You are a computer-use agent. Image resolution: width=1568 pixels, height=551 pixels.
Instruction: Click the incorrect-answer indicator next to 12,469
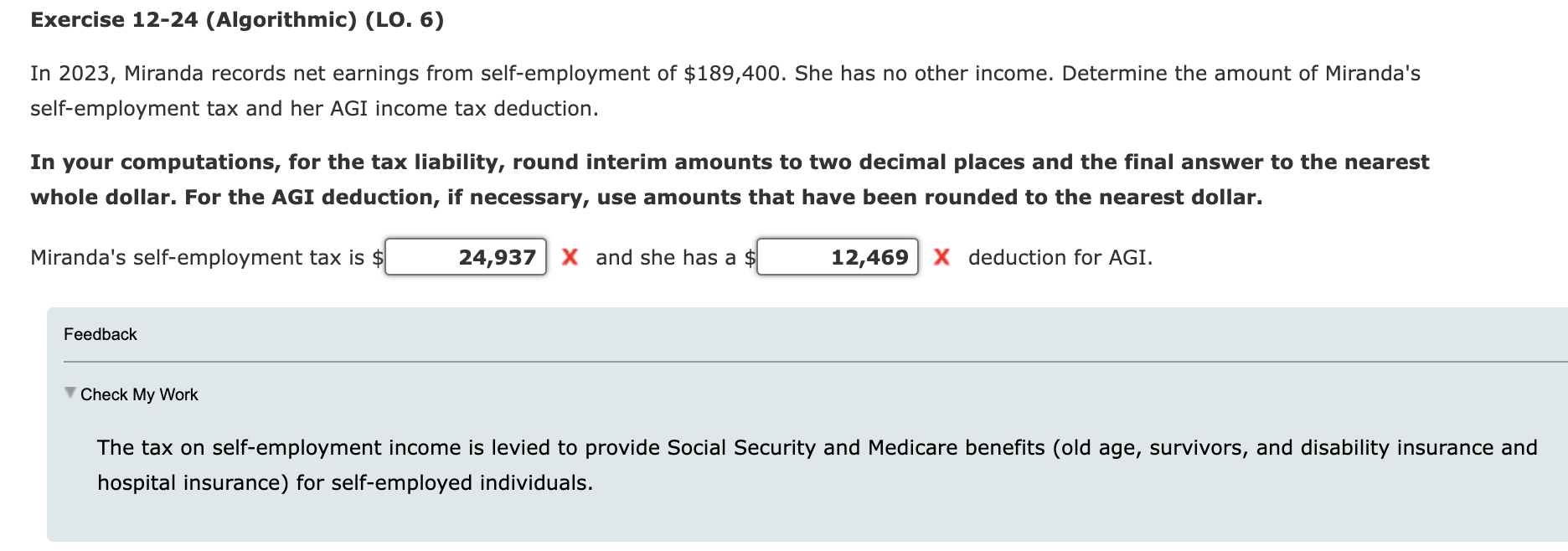[x=941, y=258]
